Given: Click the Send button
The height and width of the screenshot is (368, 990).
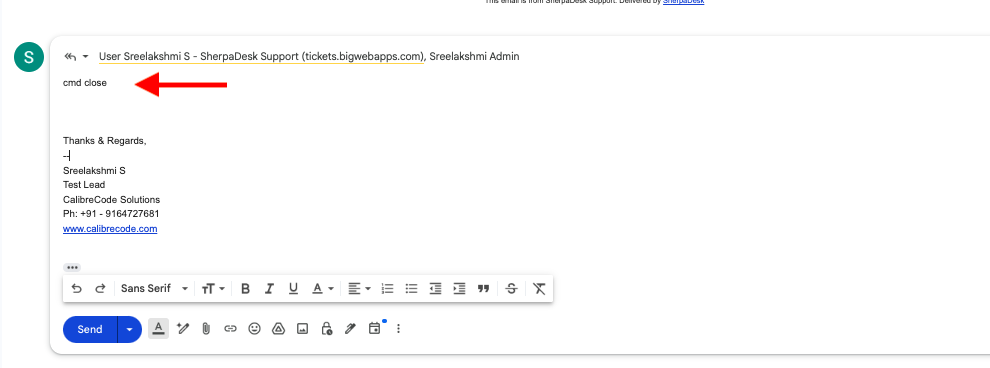Looking at the screenshot, I should click(90, 329).
